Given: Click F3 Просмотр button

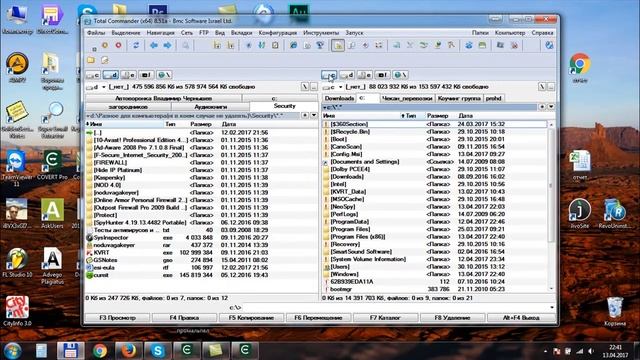Looking at the screenshot, I should point(118,318).
